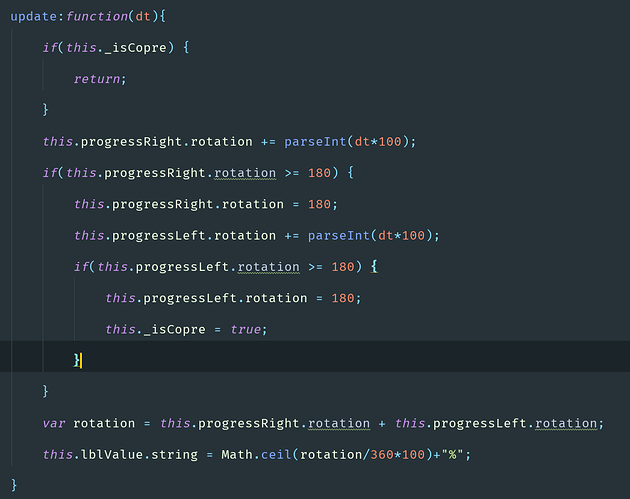
Task: Click the semicolon after the return statement
Action: click(125, 78)
